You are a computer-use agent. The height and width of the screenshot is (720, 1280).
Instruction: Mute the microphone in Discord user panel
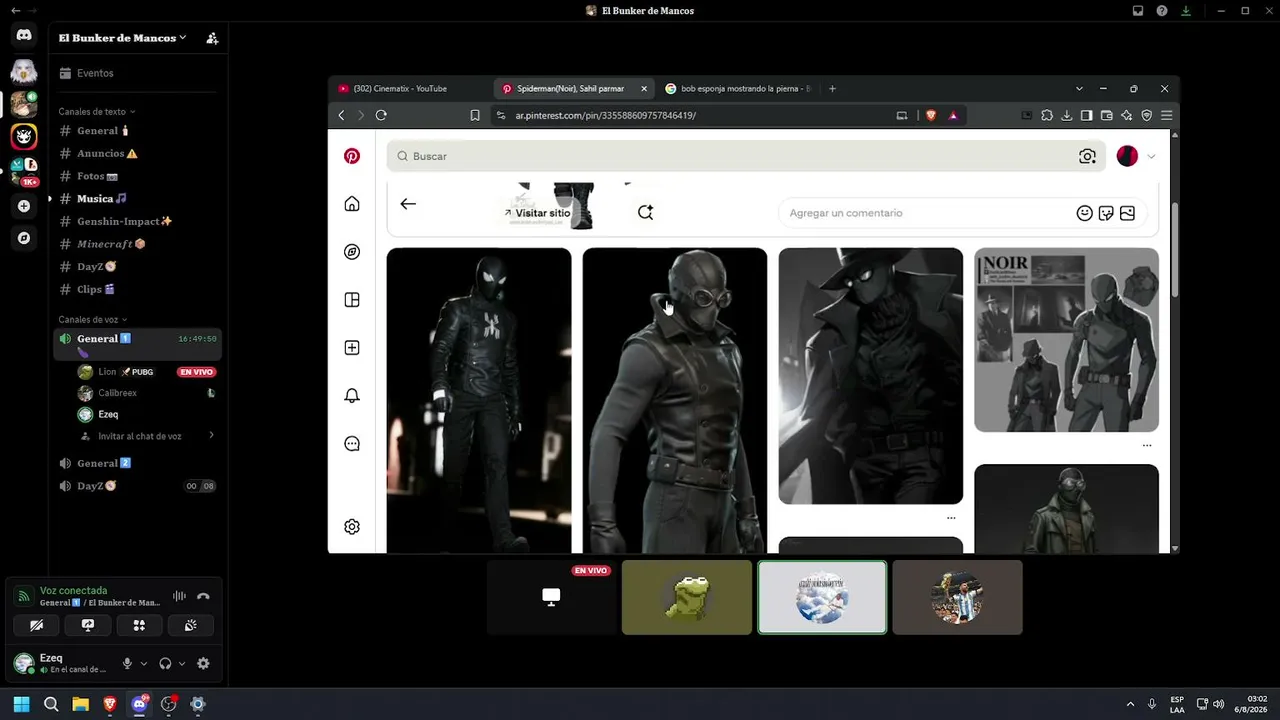tap(127, 663)
